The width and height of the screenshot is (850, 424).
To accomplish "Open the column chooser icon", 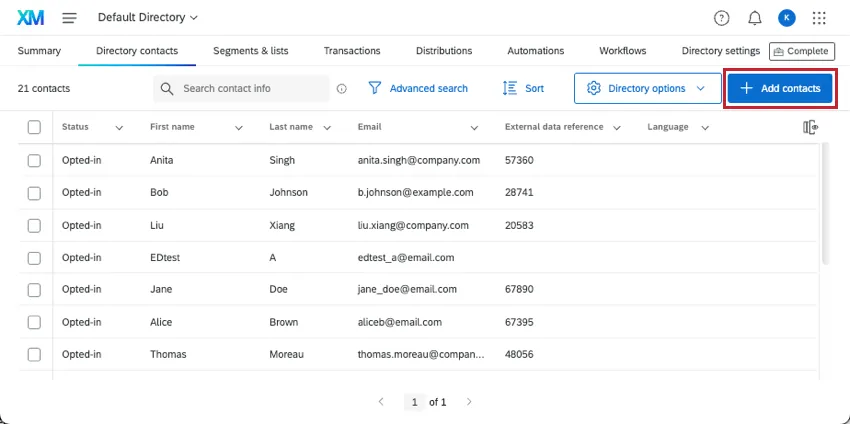I will click(x=811, y=127).
